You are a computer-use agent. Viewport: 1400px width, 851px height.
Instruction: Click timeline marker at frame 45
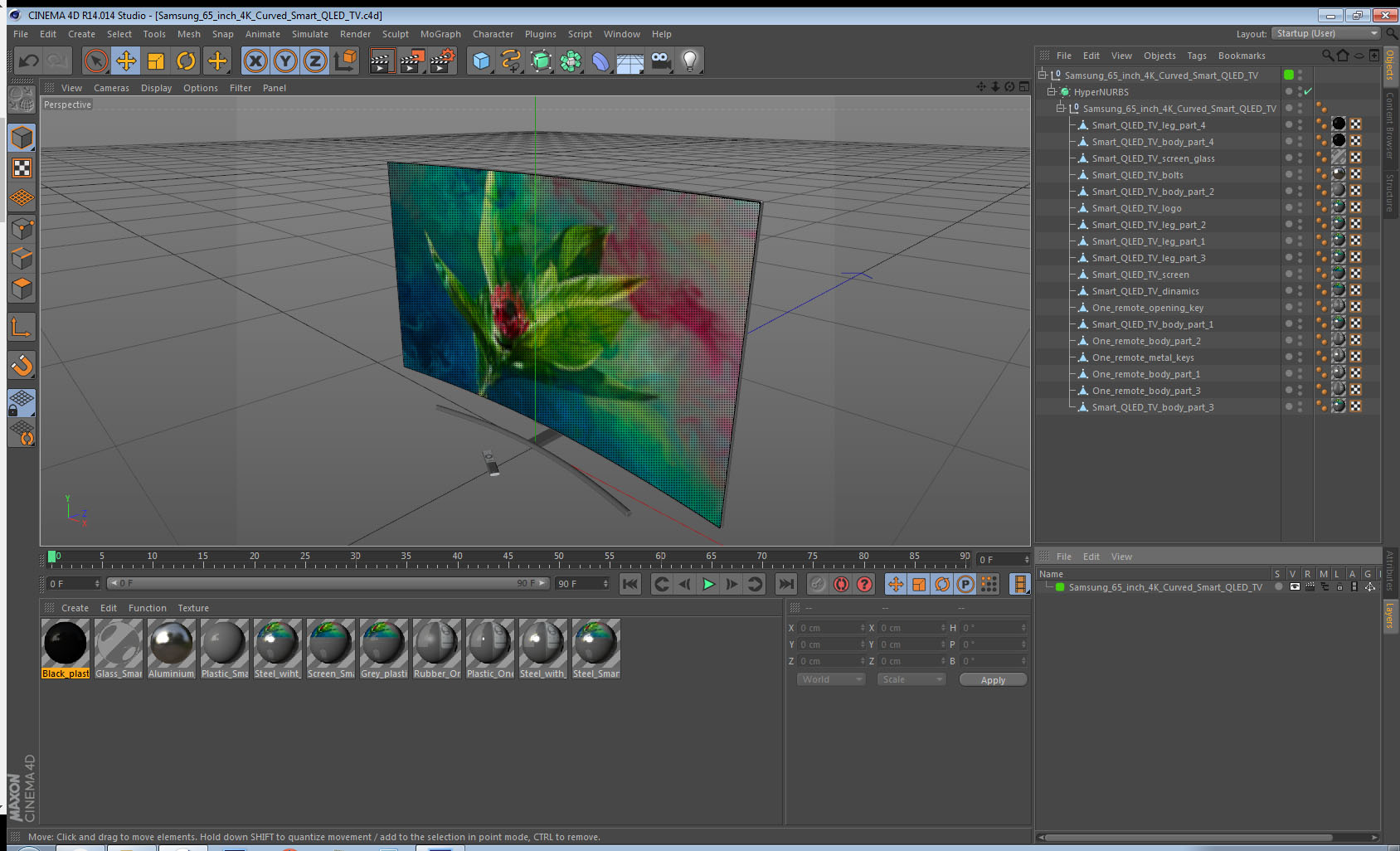[508, 558]
